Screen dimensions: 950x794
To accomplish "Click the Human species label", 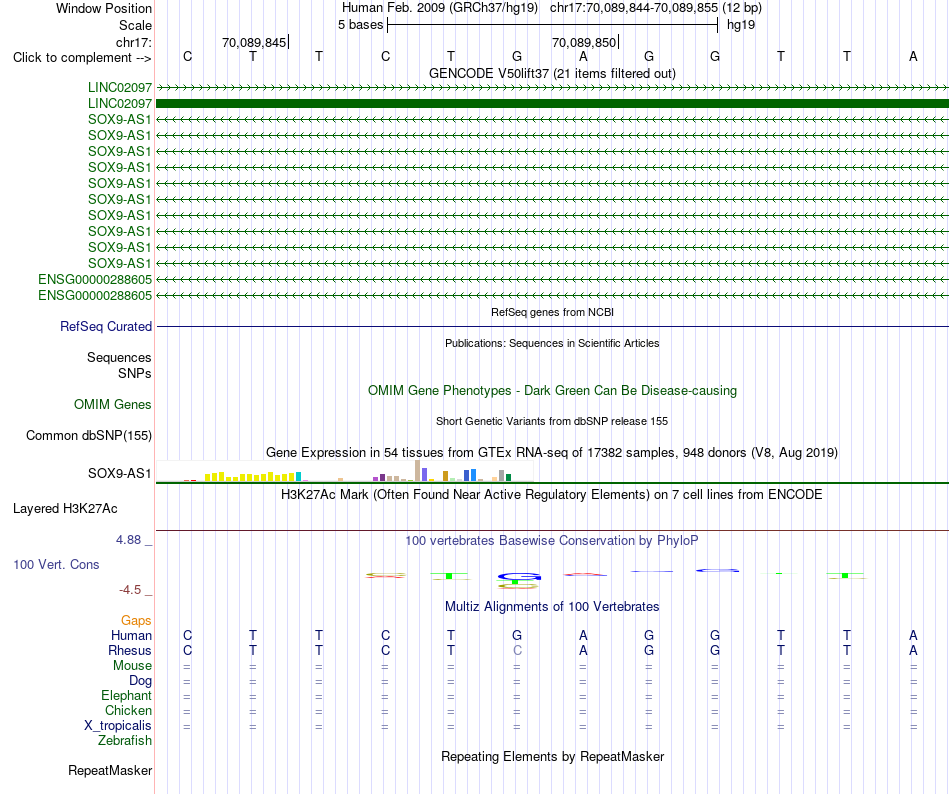I will coord(131,635).
